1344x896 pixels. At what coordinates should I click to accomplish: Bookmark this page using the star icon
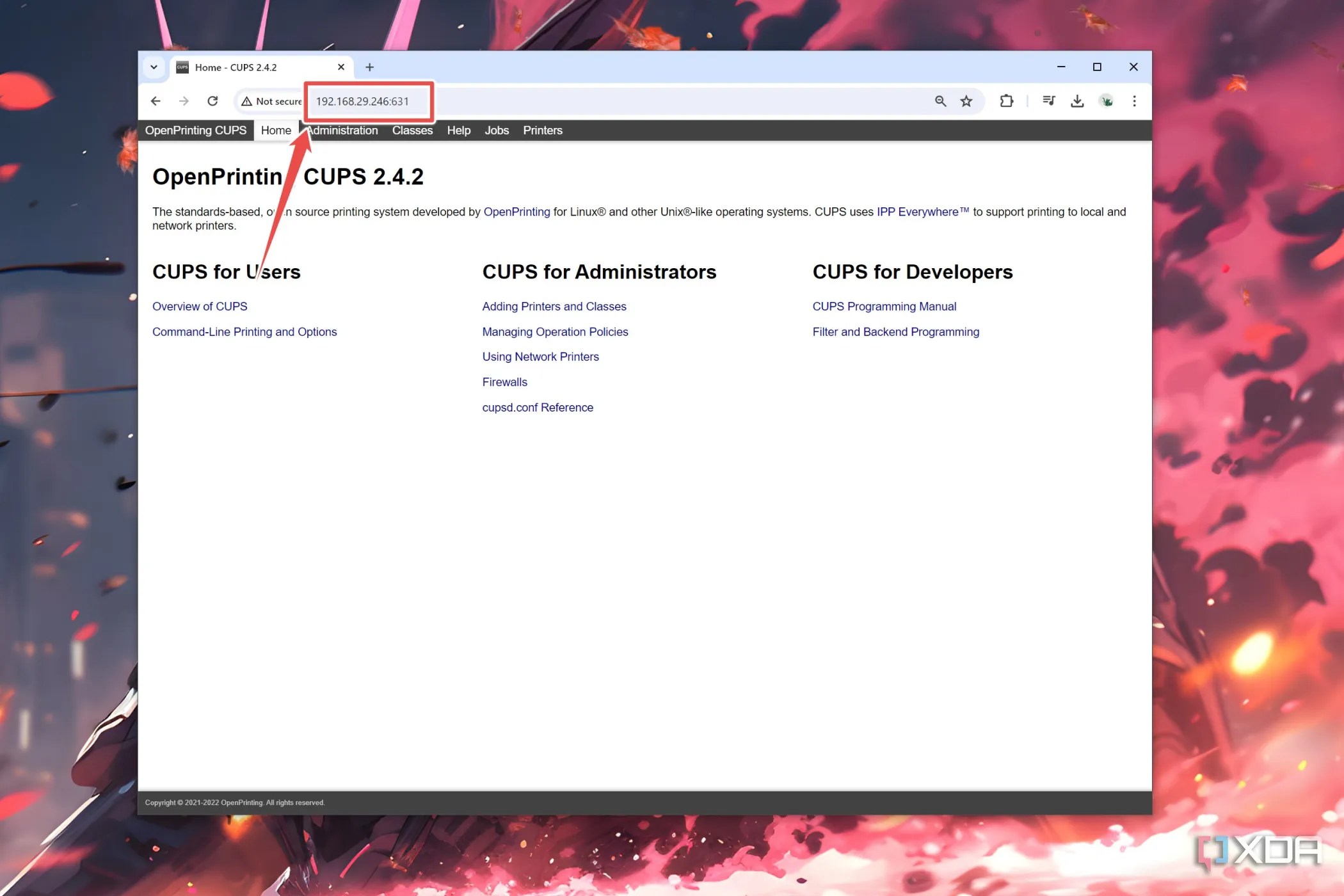pyautogui.click(x=966, y=100)
